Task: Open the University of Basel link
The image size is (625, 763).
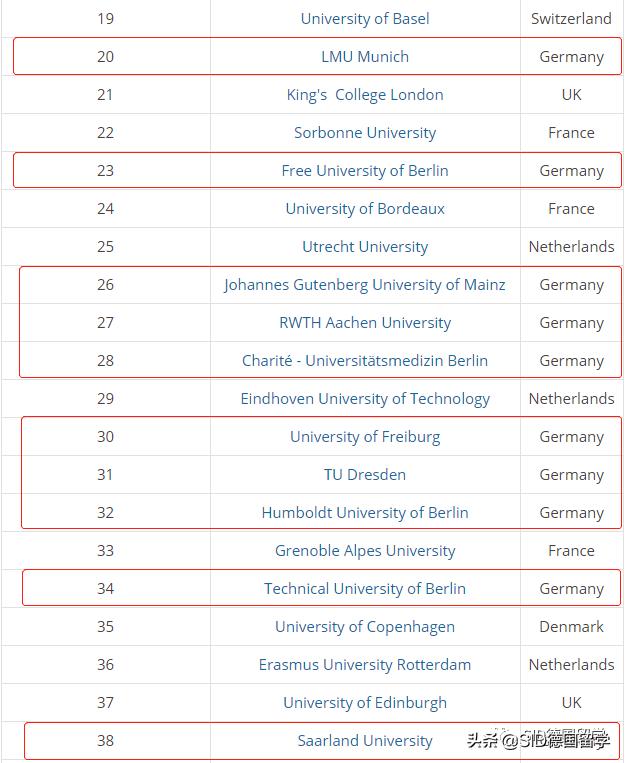Action: pyautogui.click(x=365, y=19)
